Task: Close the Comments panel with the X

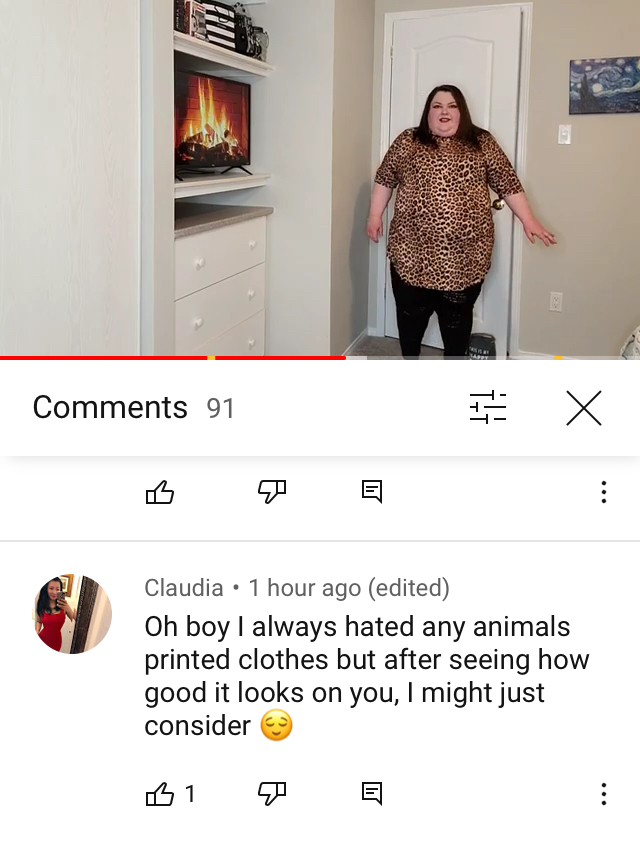Action: point(584,408)
